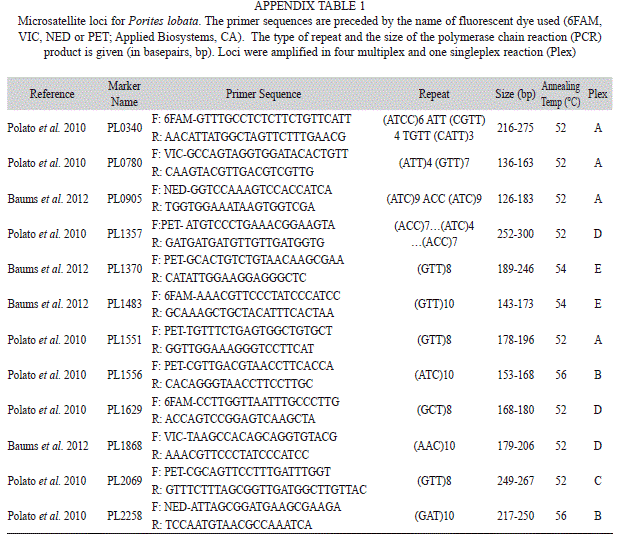This screenshot has width=617, height=537.
Task: Click reverse primer AACATTATGGCTAGTTCTTTGAACG
Action: coord(255,137)
